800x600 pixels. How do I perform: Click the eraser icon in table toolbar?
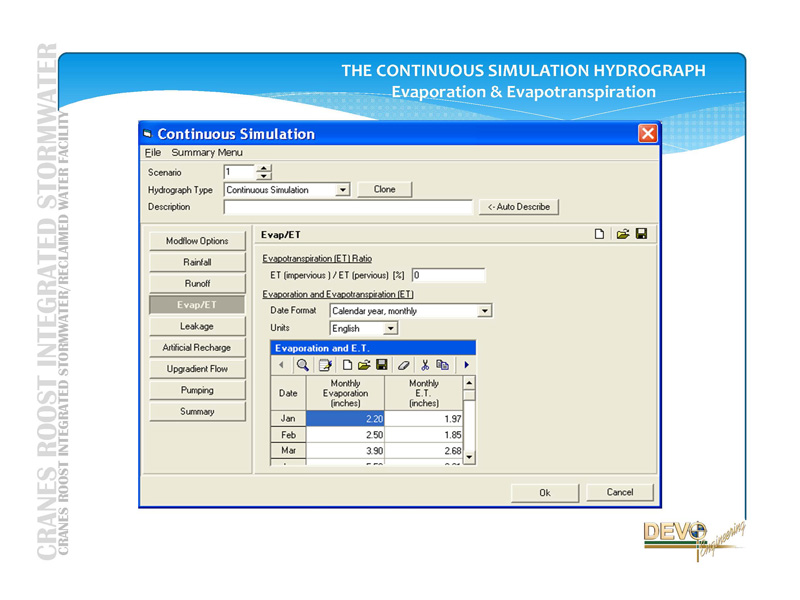[404, 366]
